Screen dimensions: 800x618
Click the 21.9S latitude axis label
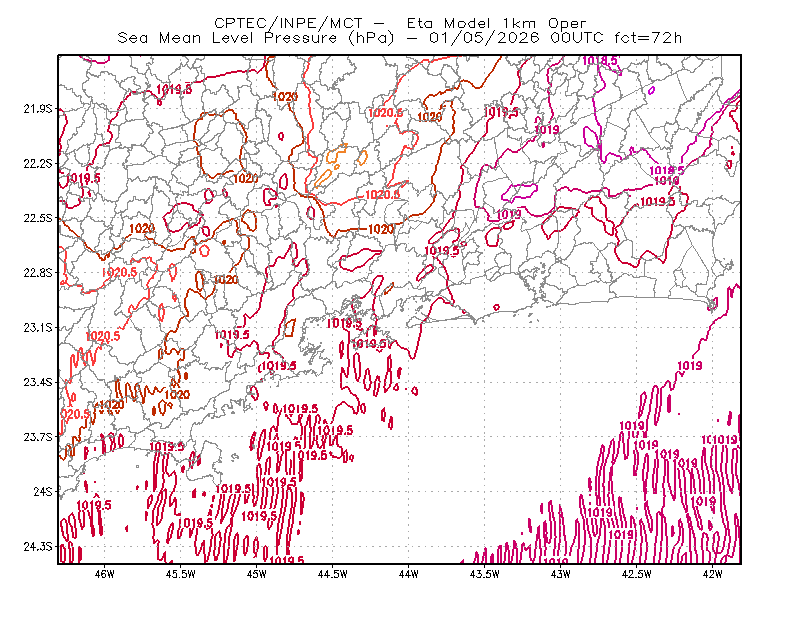tap(37, 108)
